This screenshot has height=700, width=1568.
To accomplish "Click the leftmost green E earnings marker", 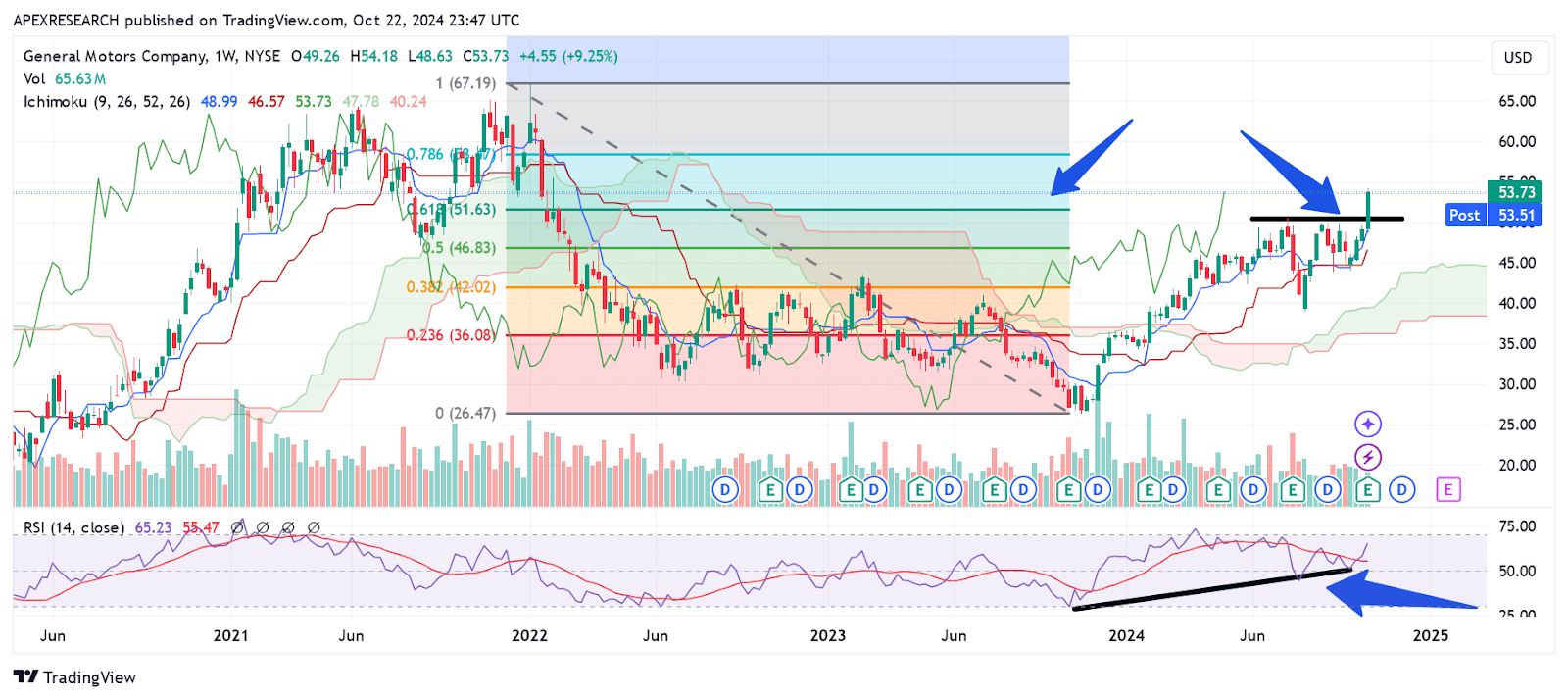I will coord(770,489).
